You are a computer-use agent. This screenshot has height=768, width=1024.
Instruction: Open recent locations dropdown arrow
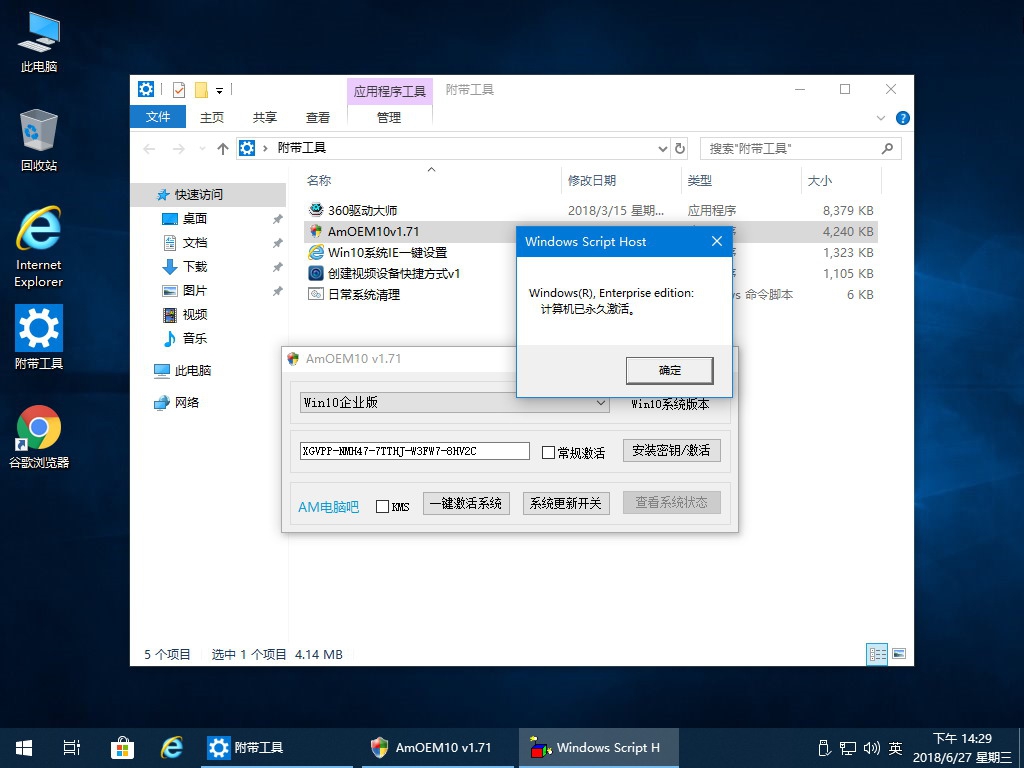(x=202, y=149)
